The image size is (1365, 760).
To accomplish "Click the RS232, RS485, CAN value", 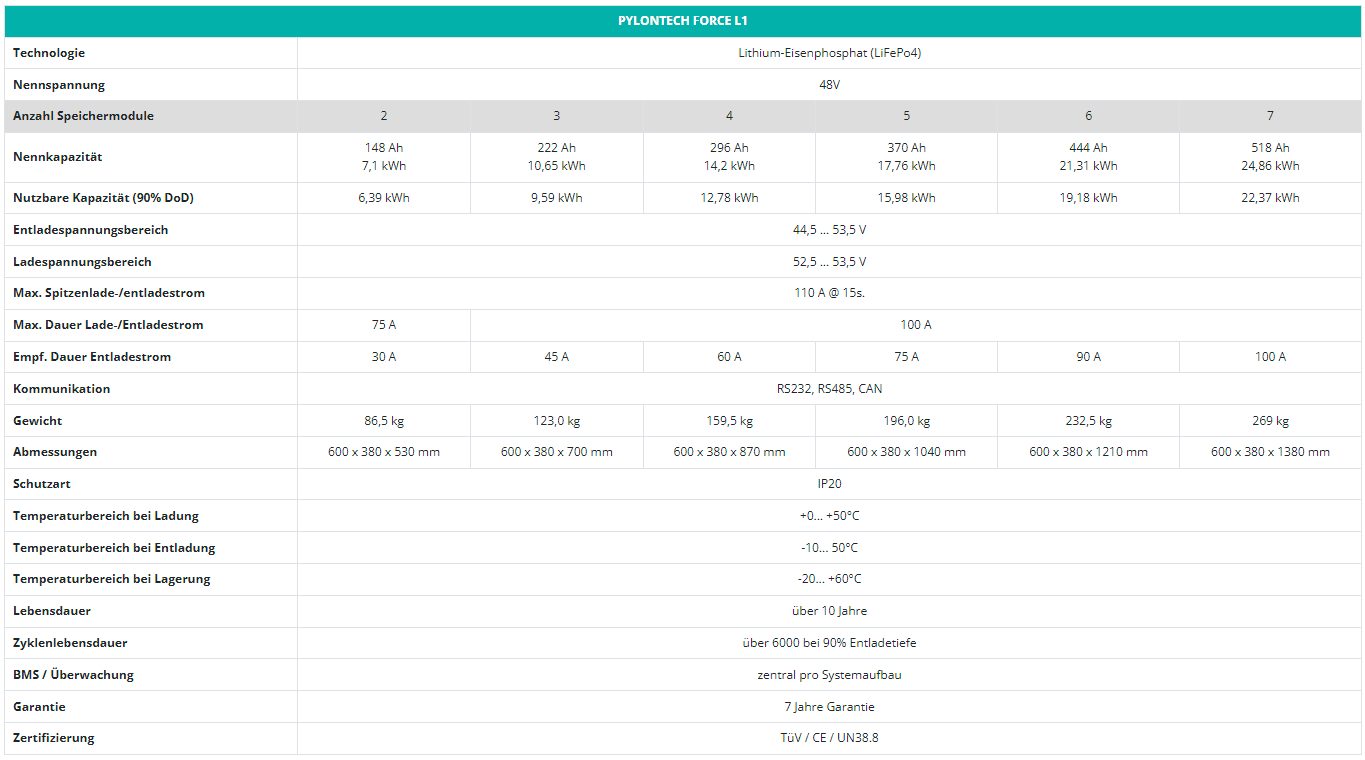I will coord(829,389).
